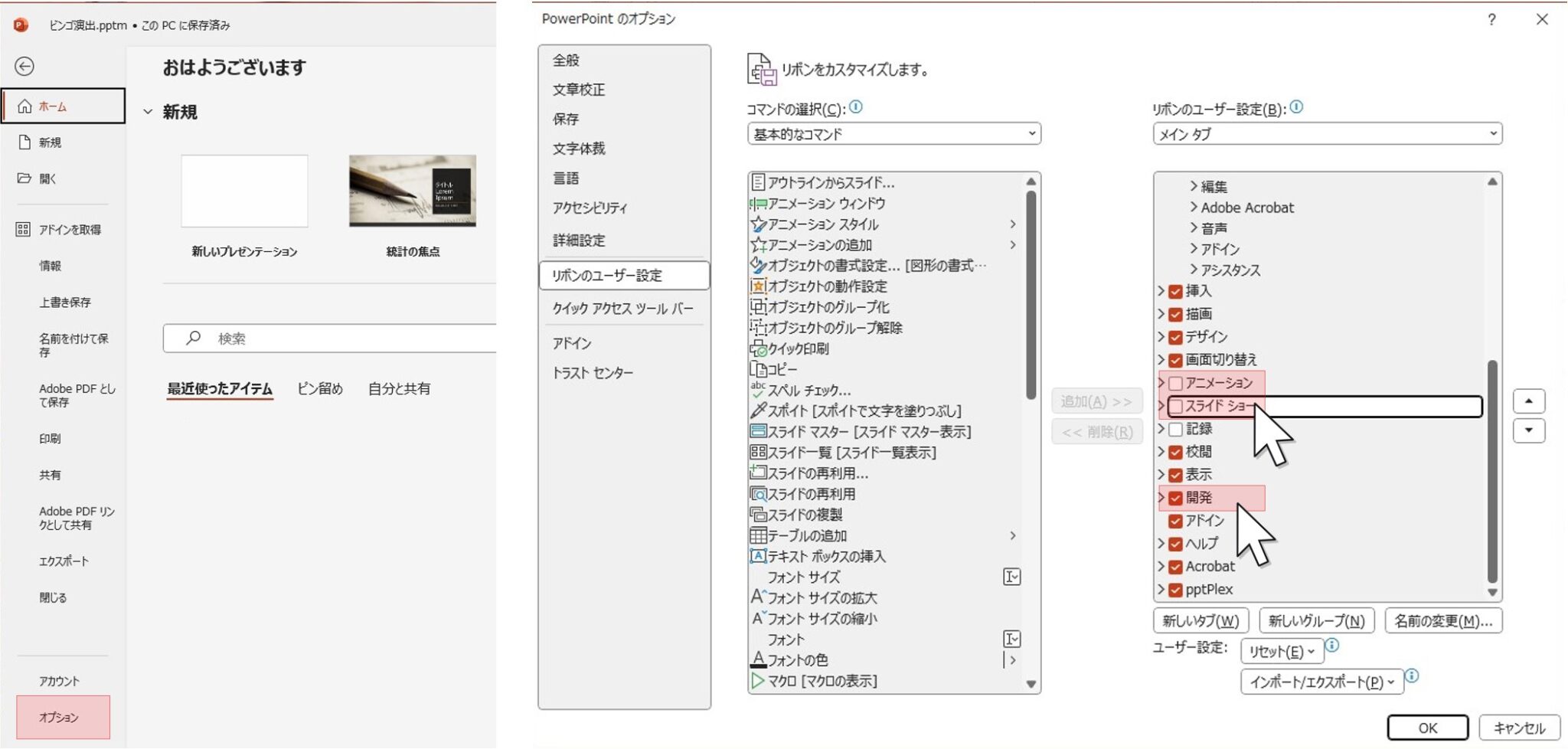Screen dimensions: 1568x749
Task: Click the info icon beside コマンドの選択
Action: (856, 108)
